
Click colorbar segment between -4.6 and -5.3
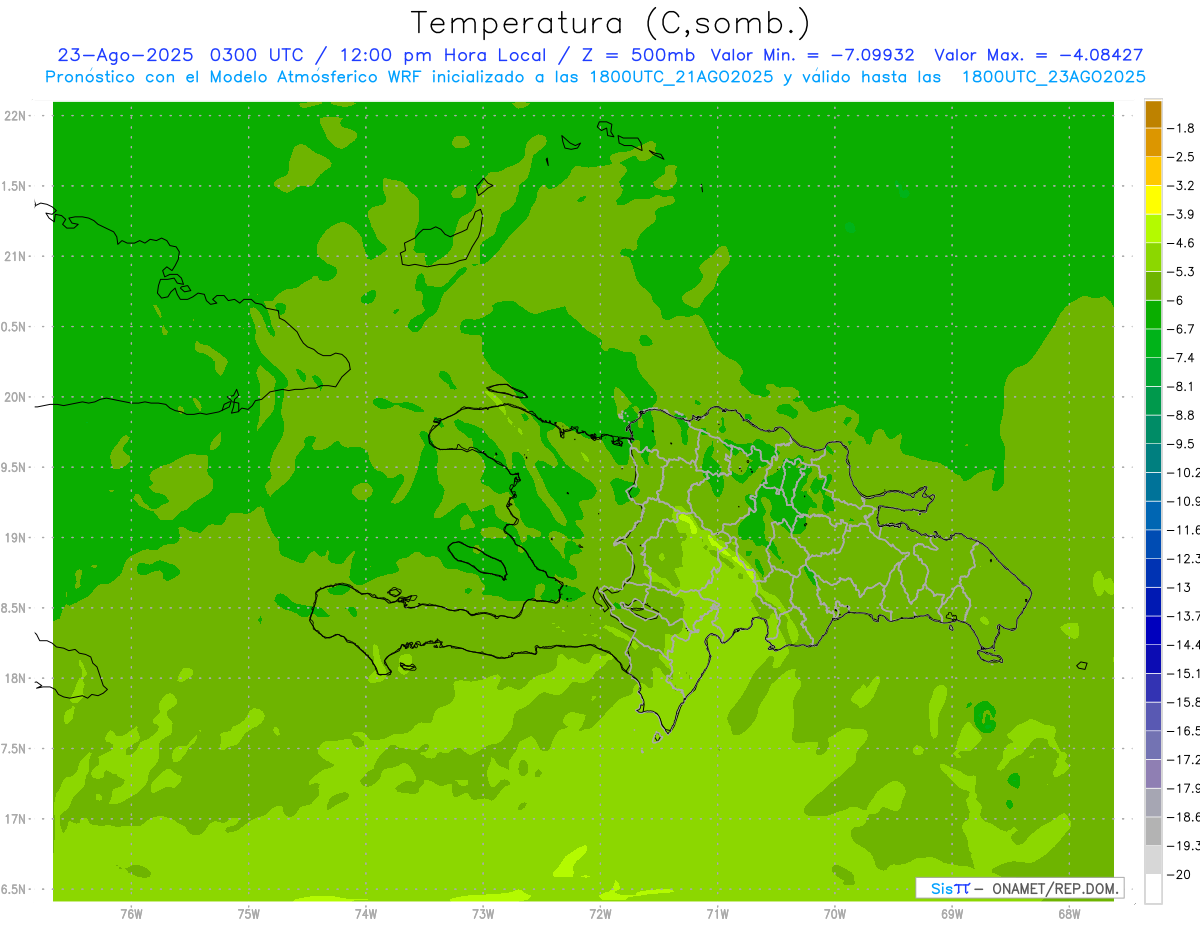[1153, 257]
